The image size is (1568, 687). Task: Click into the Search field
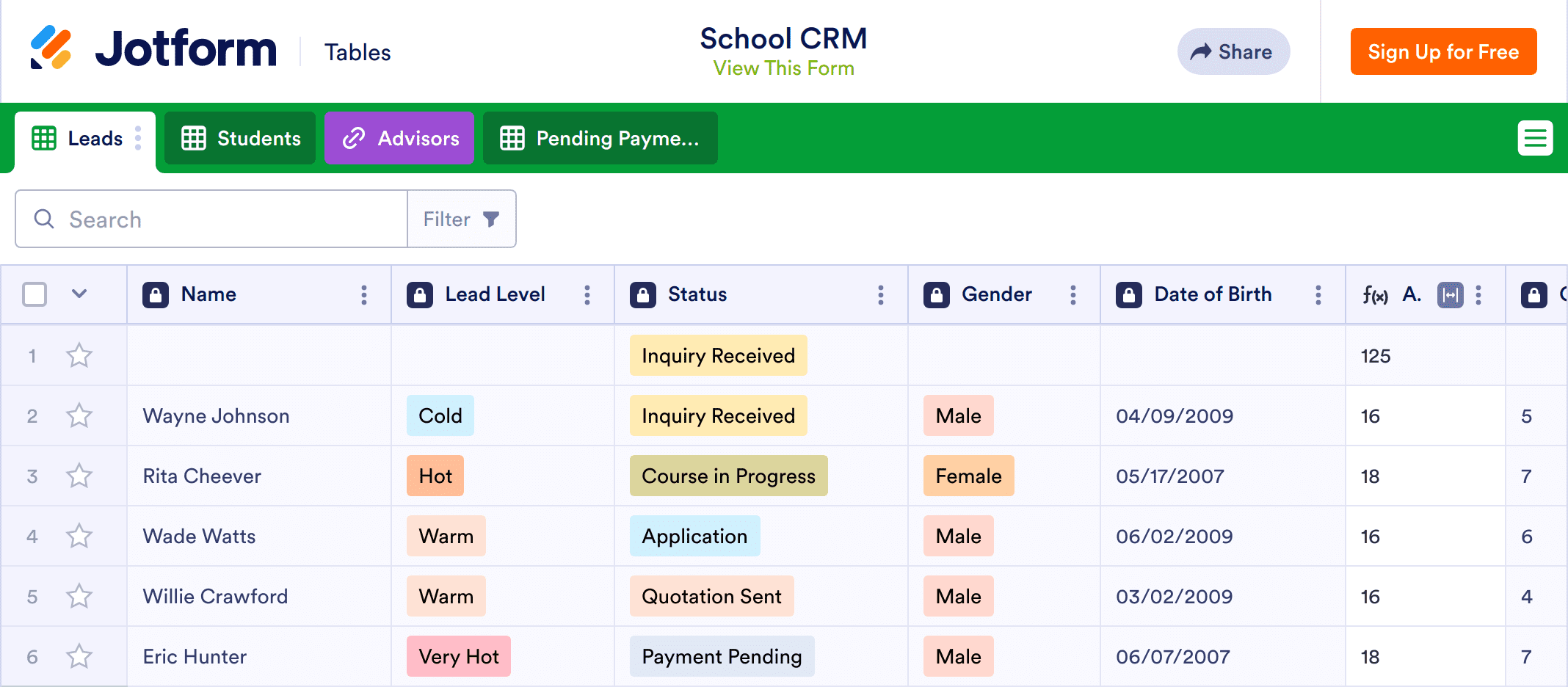click(220, 219)
